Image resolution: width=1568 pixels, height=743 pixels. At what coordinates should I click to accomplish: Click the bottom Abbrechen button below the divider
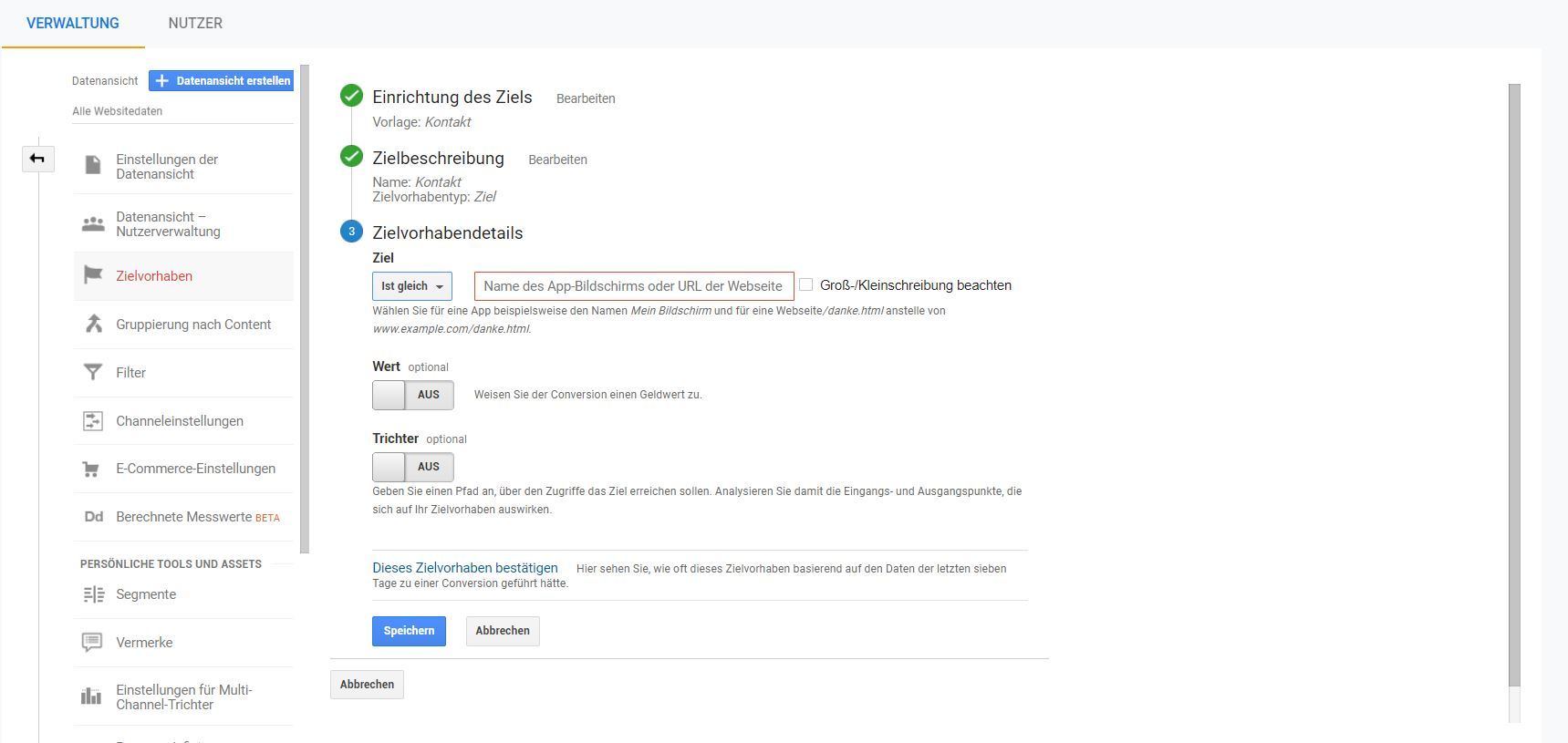point(367,685)
